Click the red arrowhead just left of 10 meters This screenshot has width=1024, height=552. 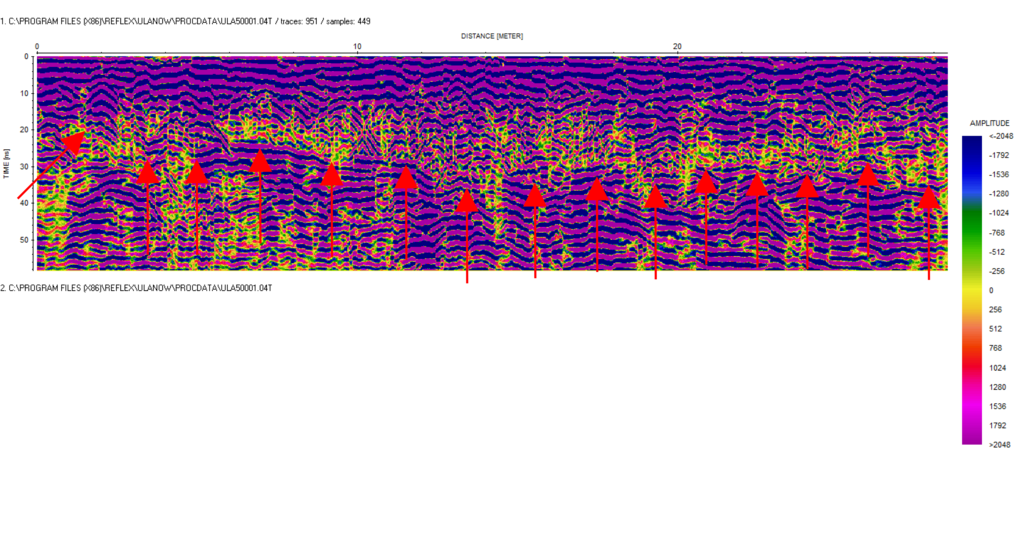[332, 176]
